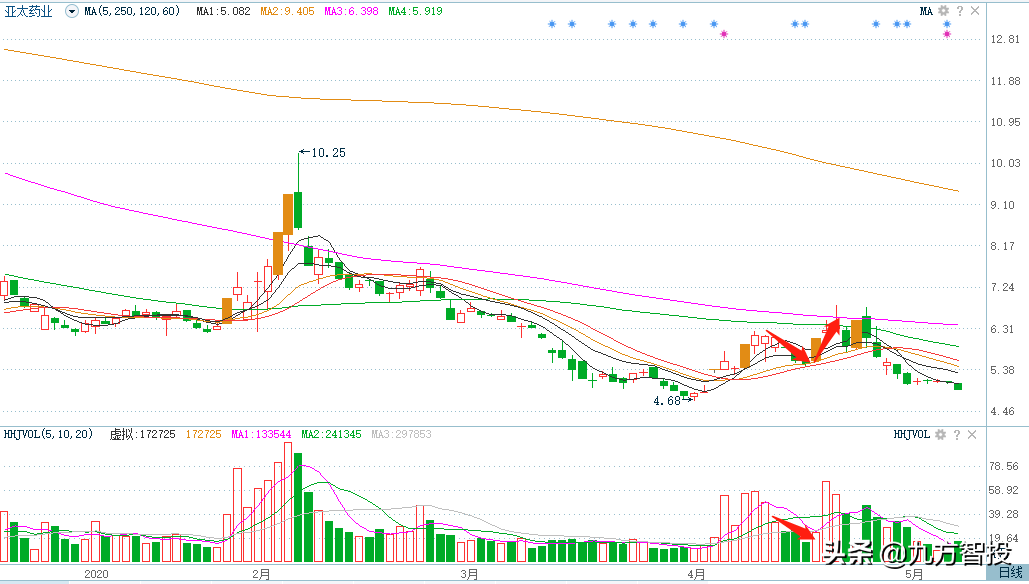This screenshot has width=1029, height=584.
Task: Click the 7.24 price axis label
Action: click(1002, 287)
